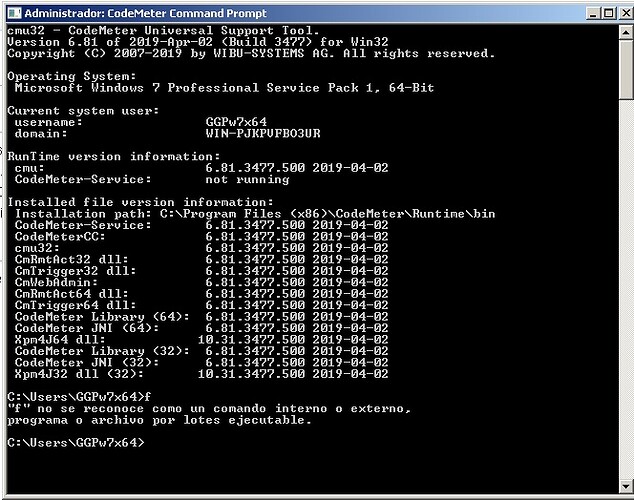Screen dimensions: 634x500
Task: Click 'Microsoft Windows 7 Professional Service Pack 1' line
Action: tap(224, 88)
